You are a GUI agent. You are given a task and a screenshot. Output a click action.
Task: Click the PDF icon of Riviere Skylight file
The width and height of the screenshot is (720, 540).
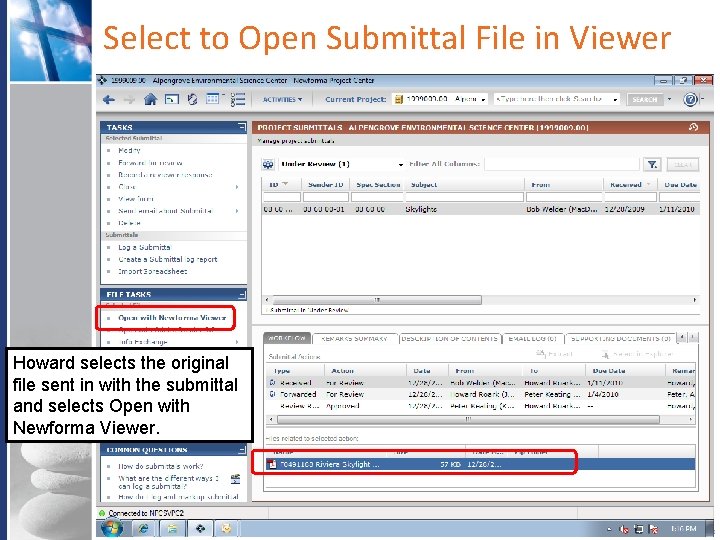pyautogui.click(x=273, y=464)
